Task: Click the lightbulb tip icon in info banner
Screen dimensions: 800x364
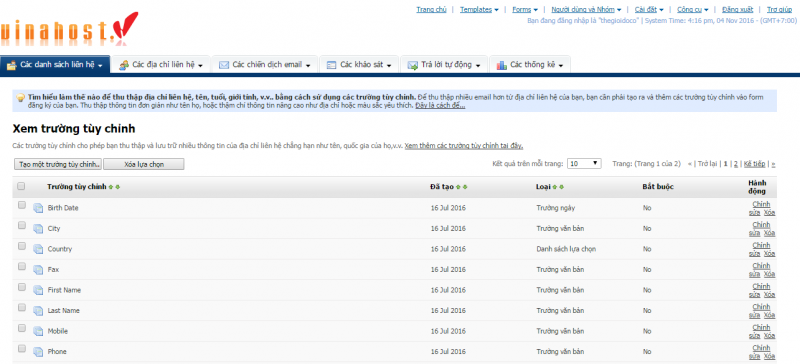Action: tap(20, 97)
